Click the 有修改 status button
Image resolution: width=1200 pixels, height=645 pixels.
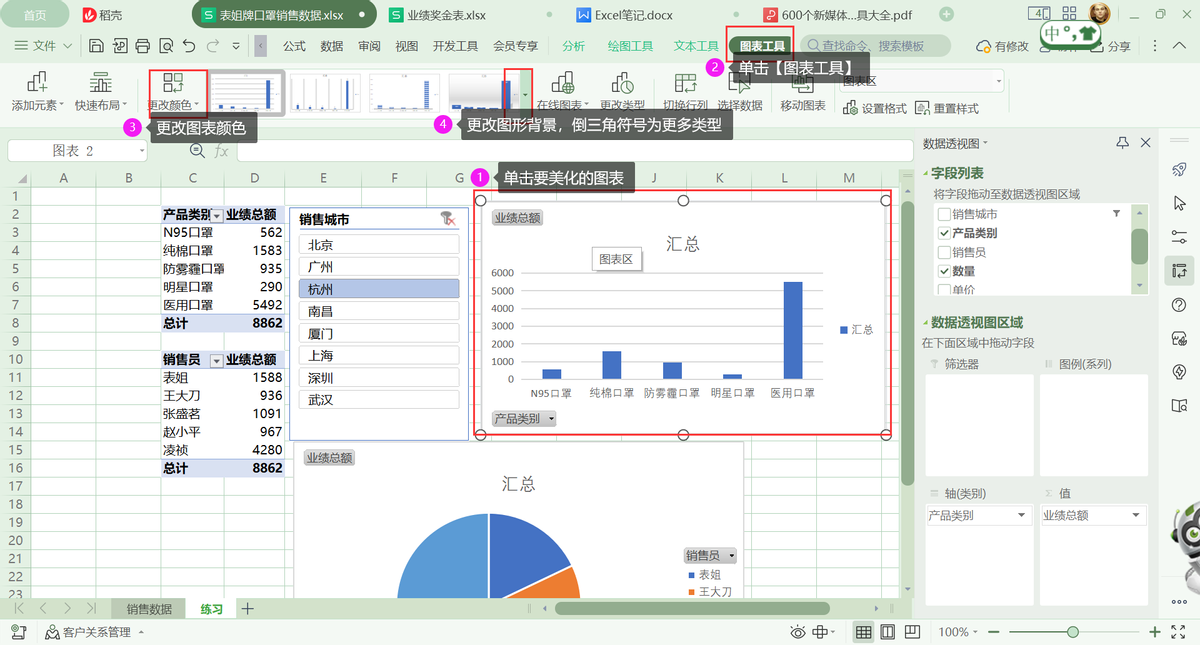[x=1001, y=46]
